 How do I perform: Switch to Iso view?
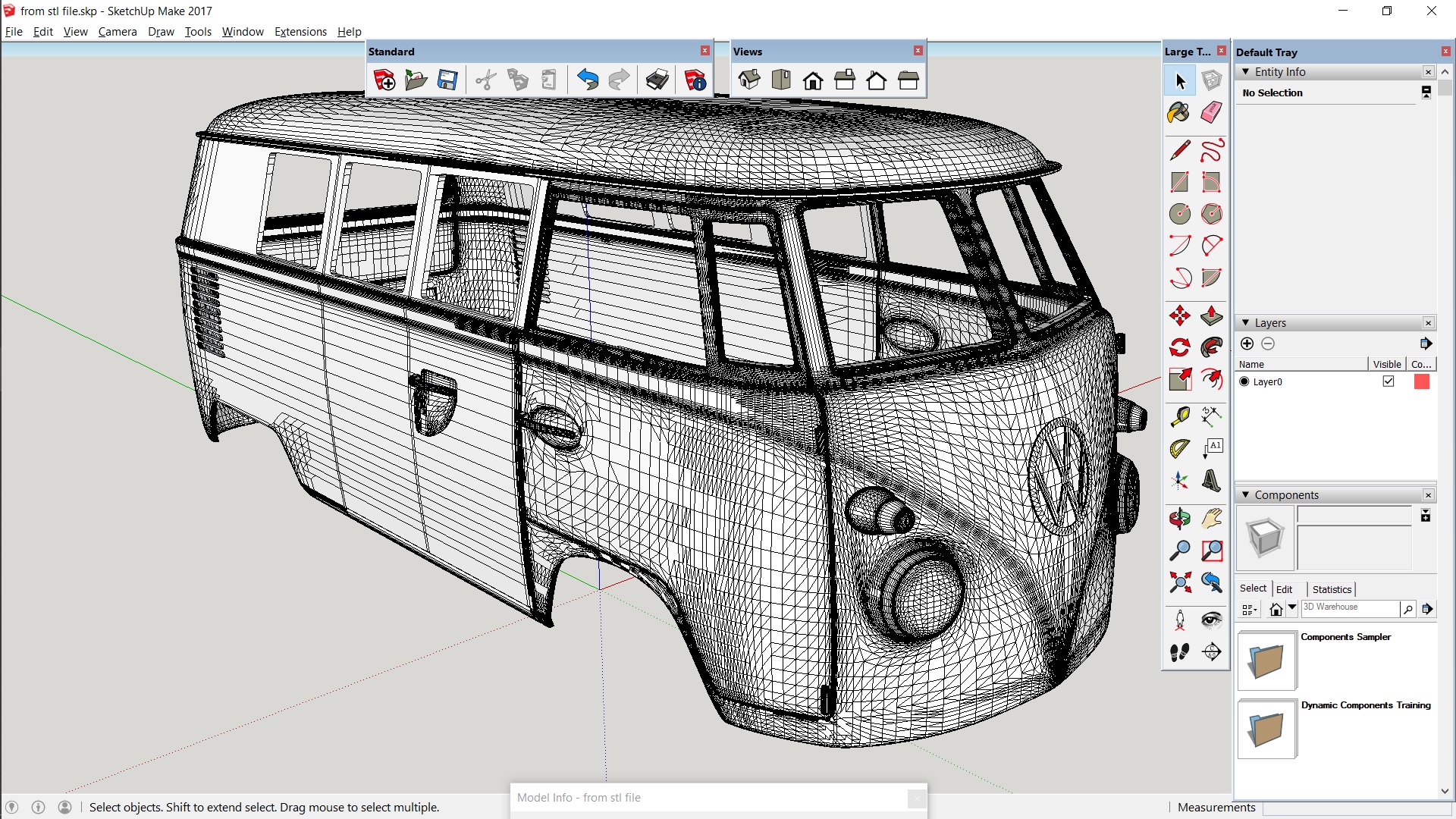click(x=749, y=80)
